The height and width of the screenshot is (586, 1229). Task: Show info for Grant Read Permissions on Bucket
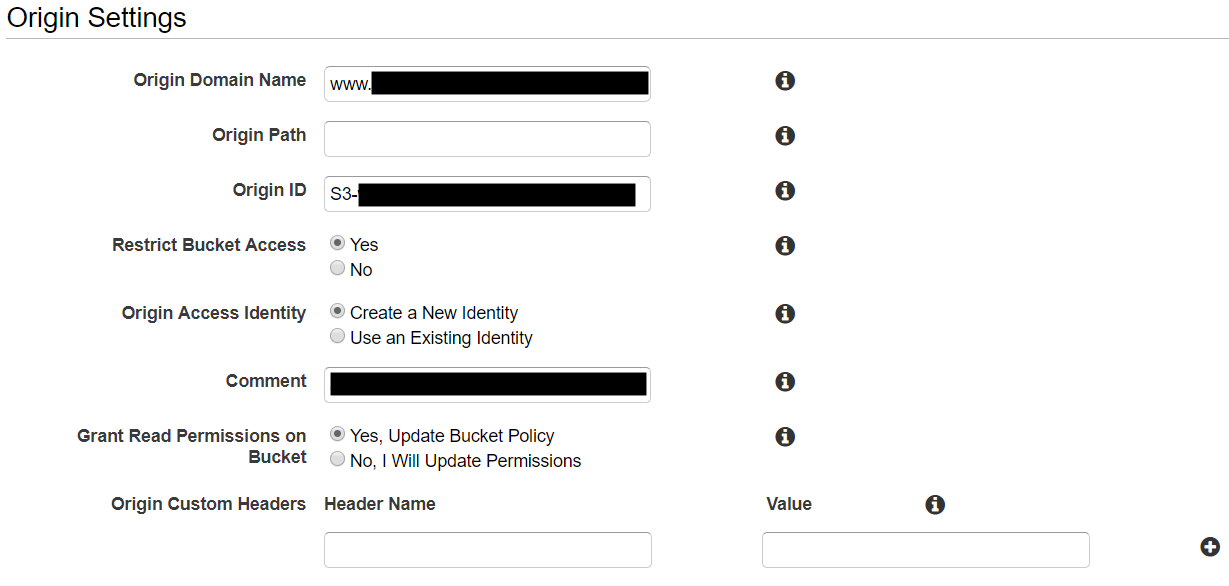point(785,437)
